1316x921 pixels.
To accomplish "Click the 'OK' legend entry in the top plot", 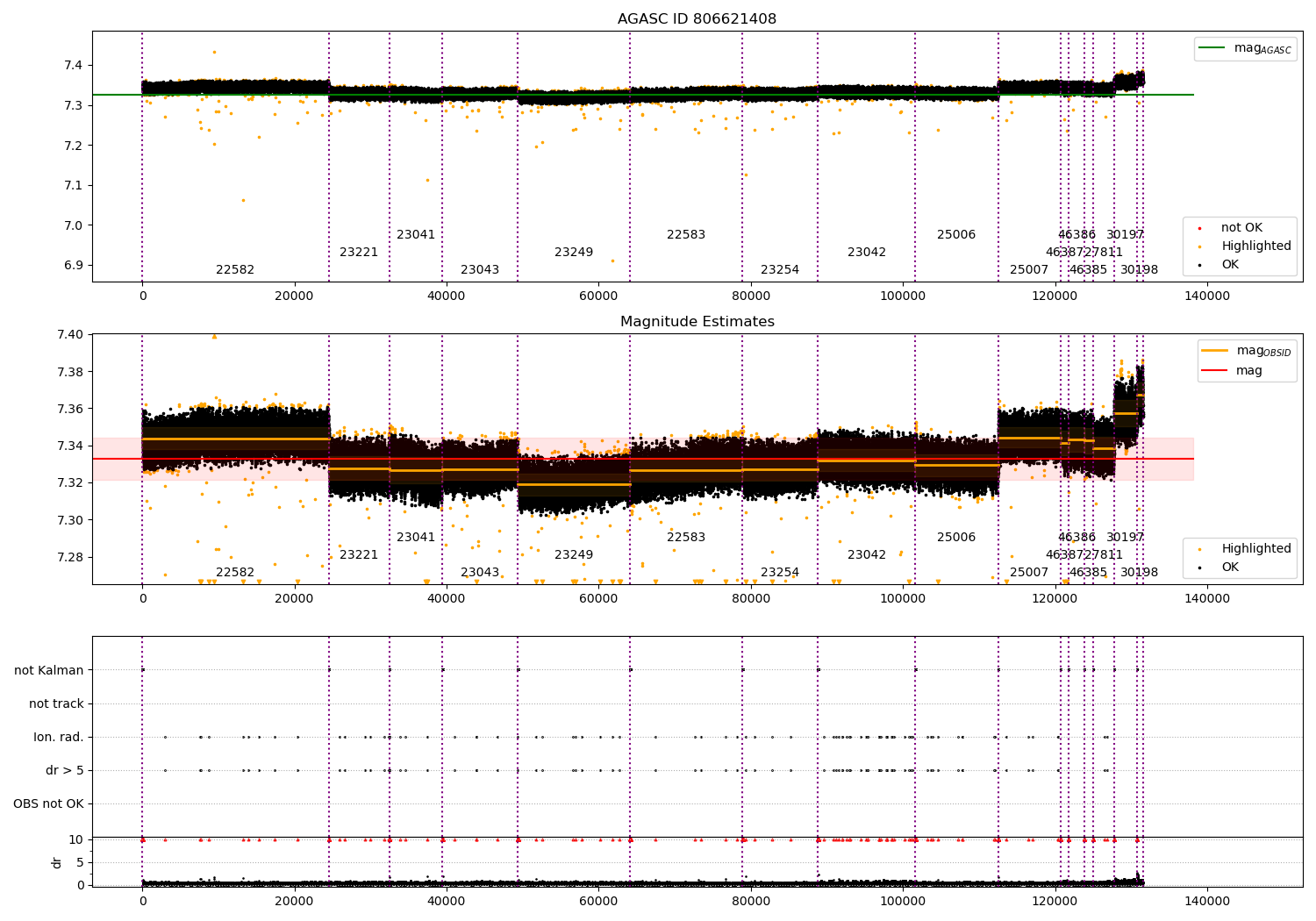I will coord(1230,264).
